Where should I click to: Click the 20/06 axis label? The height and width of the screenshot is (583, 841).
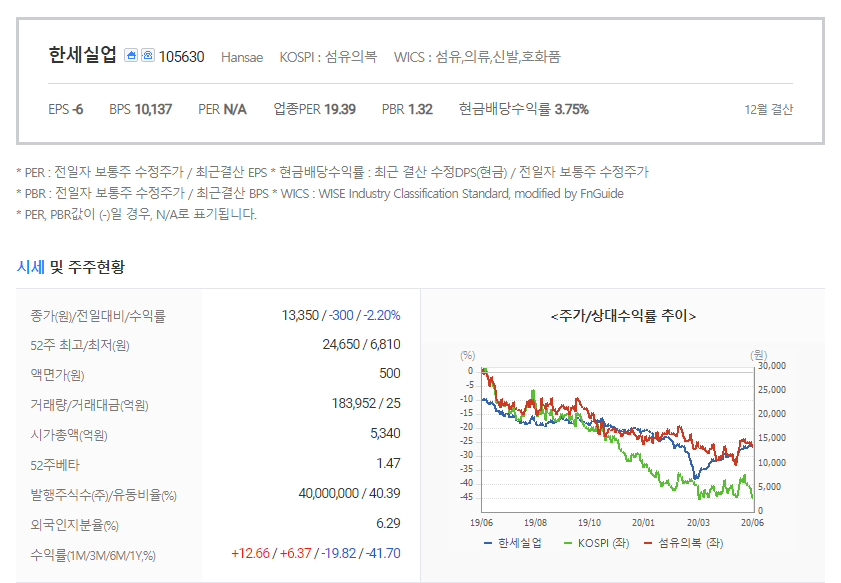(752, 522)
